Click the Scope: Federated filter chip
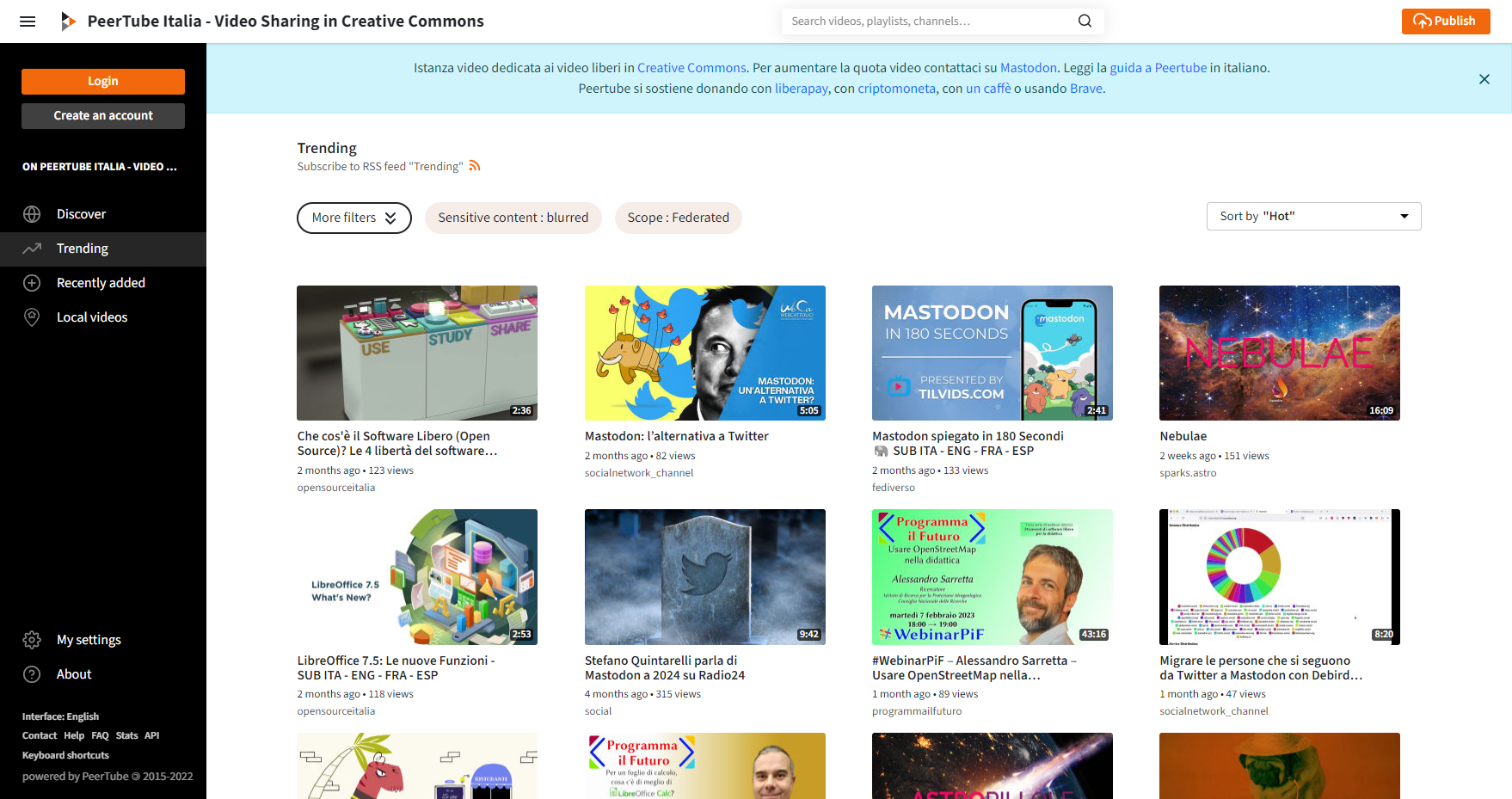Screen dimensions: 1512x799 pyautogui.click(x=678, y=218)
